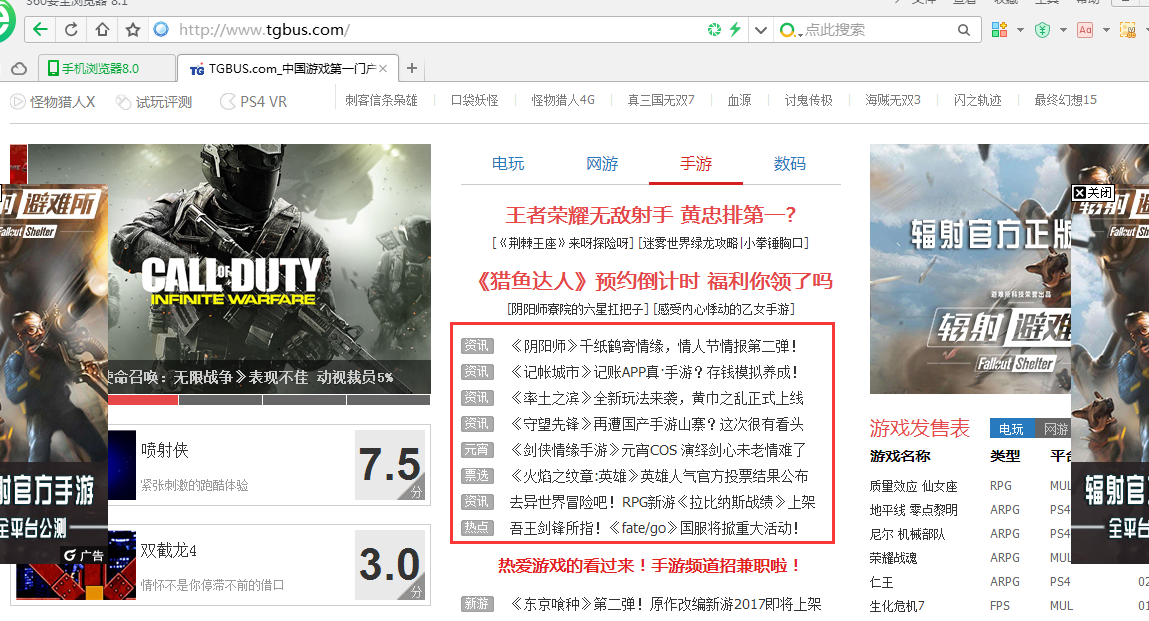Click the green lightning speed-mode icon

(x=735, y=29)
